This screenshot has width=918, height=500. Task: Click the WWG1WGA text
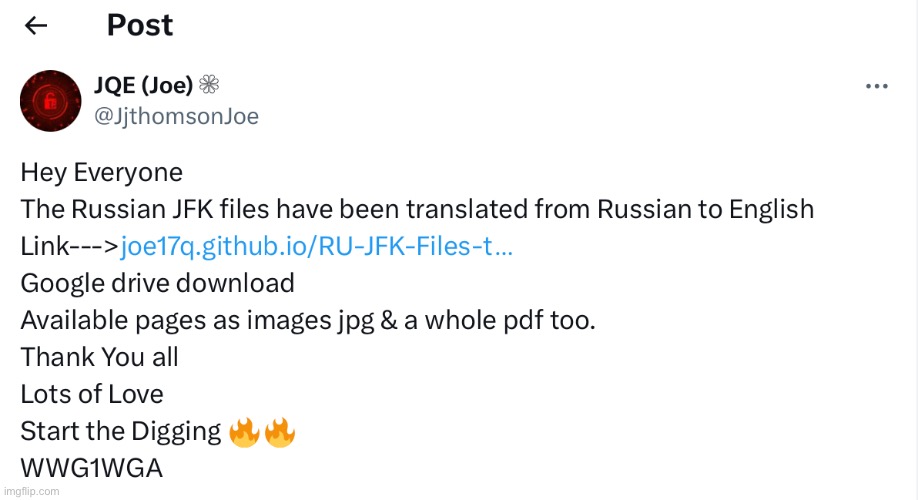pyautogui.click(x=91, y=468)
